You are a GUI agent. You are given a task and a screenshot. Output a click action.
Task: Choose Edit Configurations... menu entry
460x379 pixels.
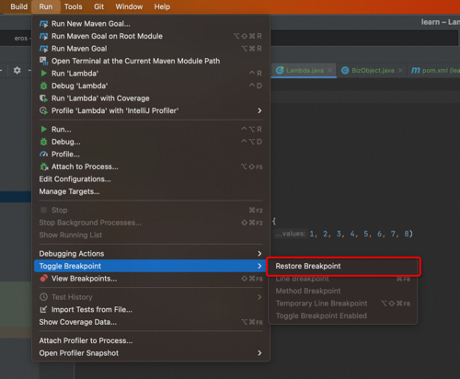tap(75, 179)
